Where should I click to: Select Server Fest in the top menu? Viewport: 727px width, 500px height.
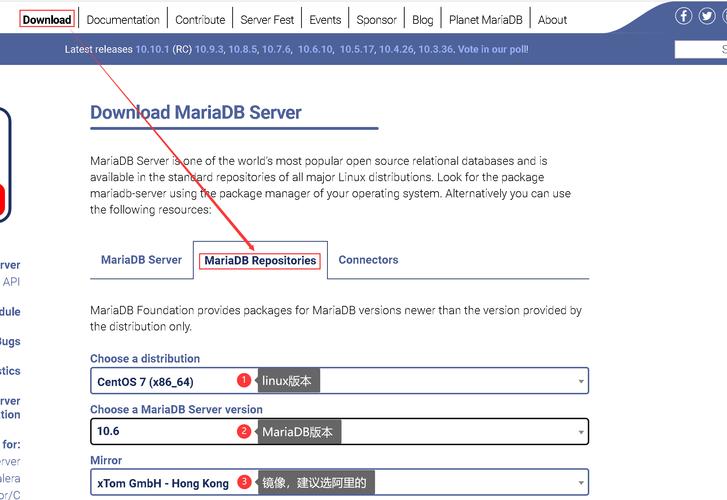click(x=267, y=20)
